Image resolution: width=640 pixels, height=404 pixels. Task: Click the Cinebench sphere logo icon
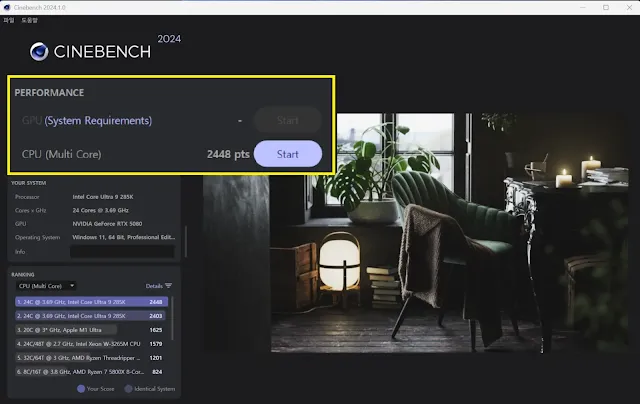[39, 52]
